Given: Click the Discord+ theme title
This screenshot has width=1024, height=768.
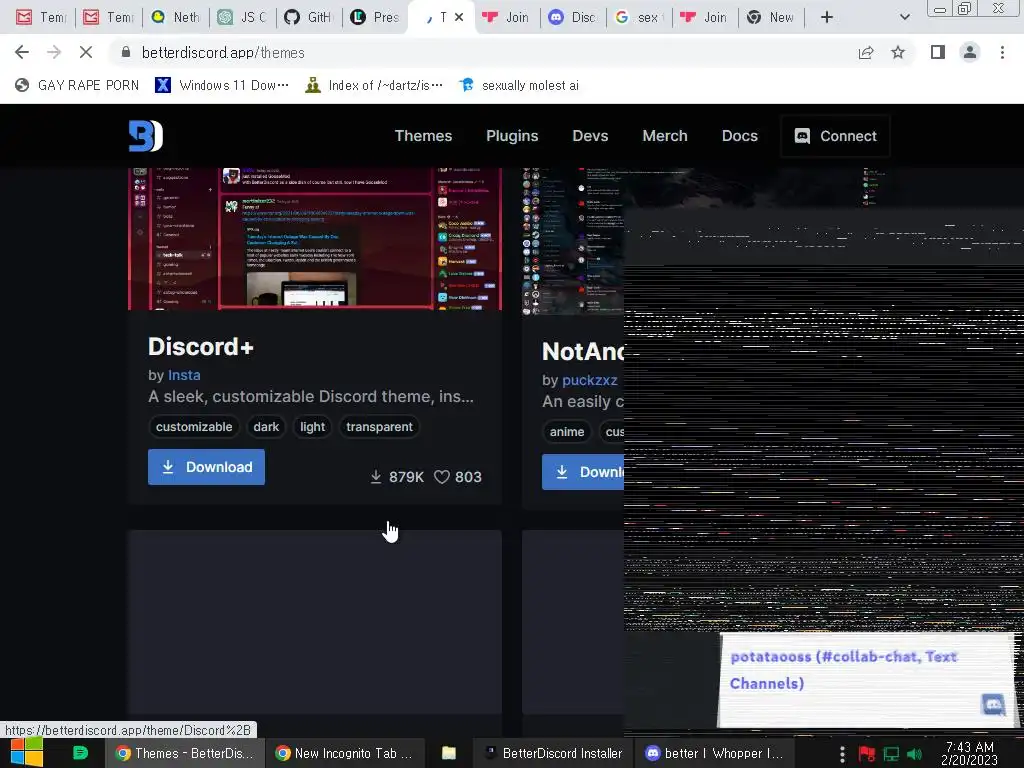Looking at the screenshot, I should (200, 346).
